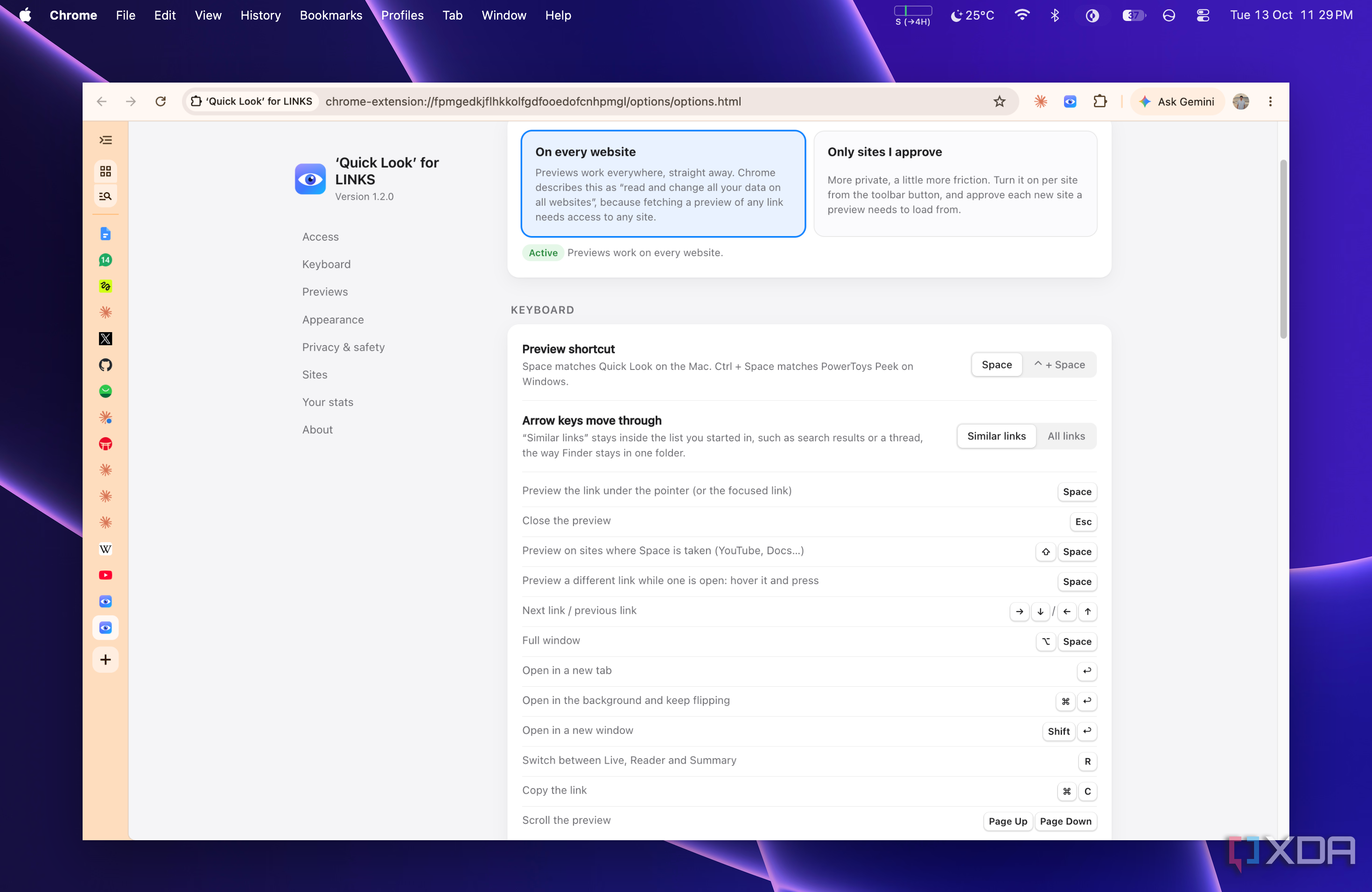This screenshot has width=1372, height=892.
Task: Open the History menu
Action: pyautogui.click(x=260, y=15)
